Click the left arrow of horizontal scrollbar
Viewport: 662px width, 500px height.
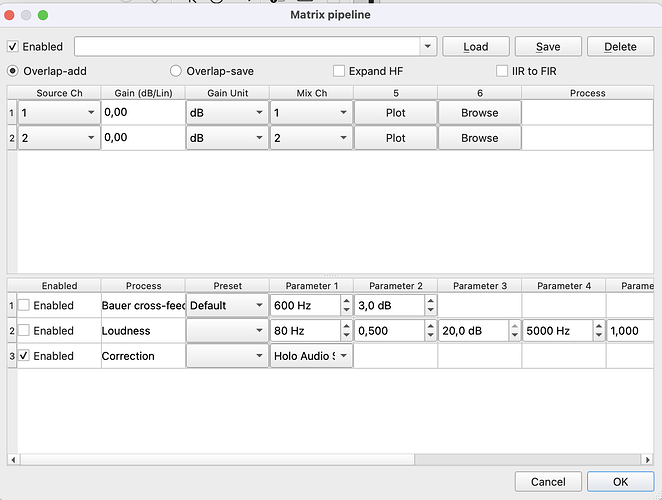point(14,459)
